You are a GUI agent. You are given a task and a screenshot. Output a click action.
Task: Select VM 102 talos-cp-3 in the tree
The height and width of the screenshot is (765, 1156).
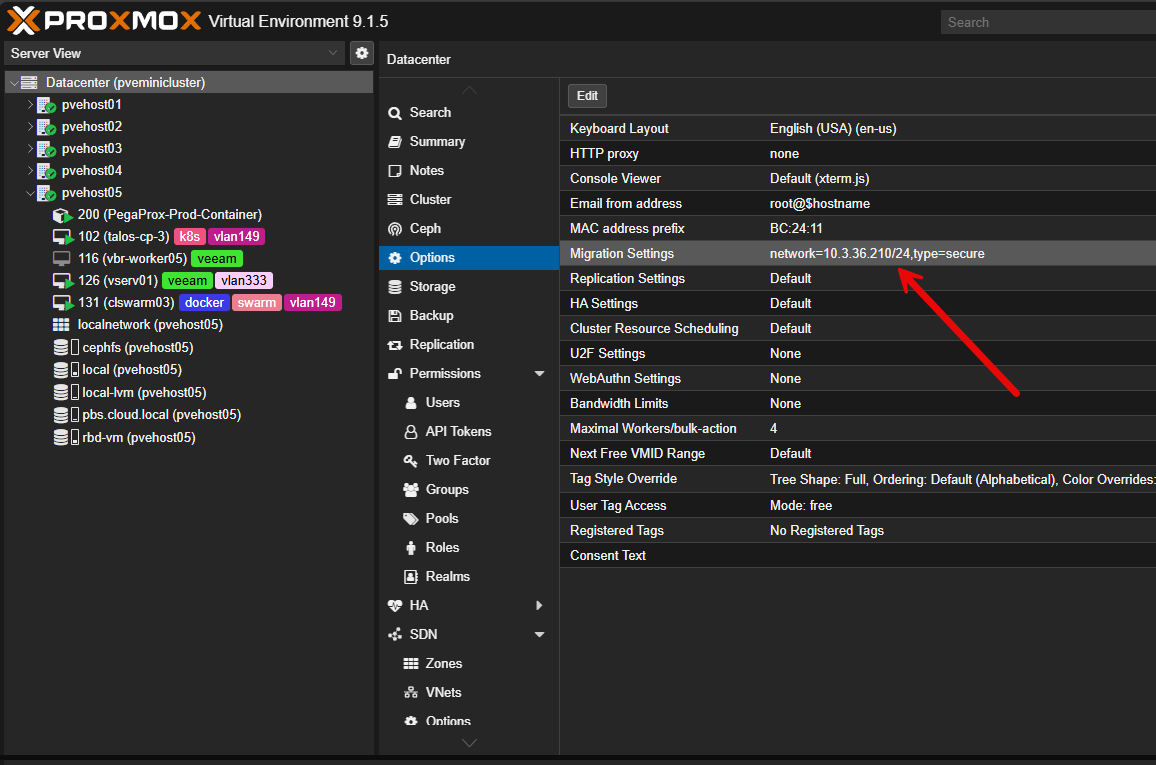click(x=123, y=237)
